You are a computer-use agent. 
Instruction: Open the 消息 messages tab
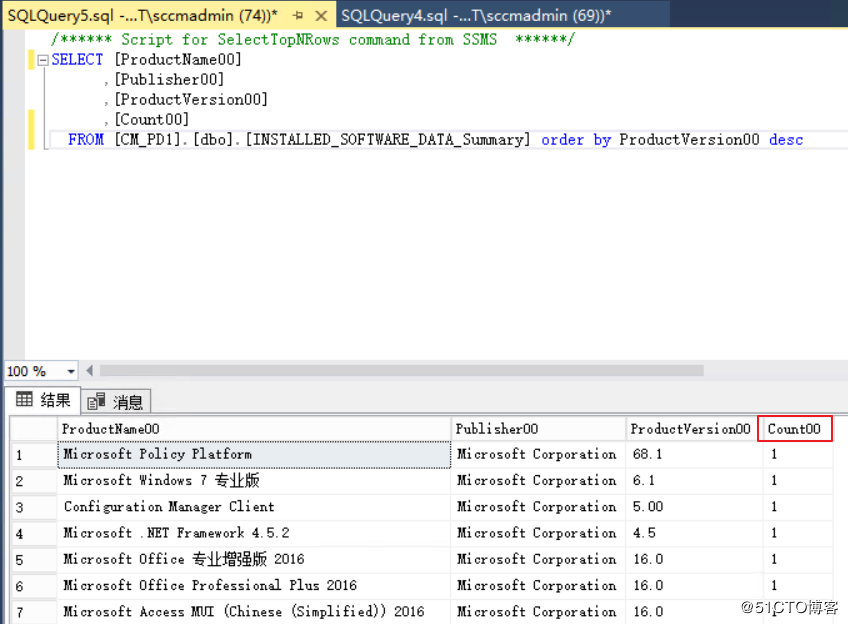click(x=115, y=402)
